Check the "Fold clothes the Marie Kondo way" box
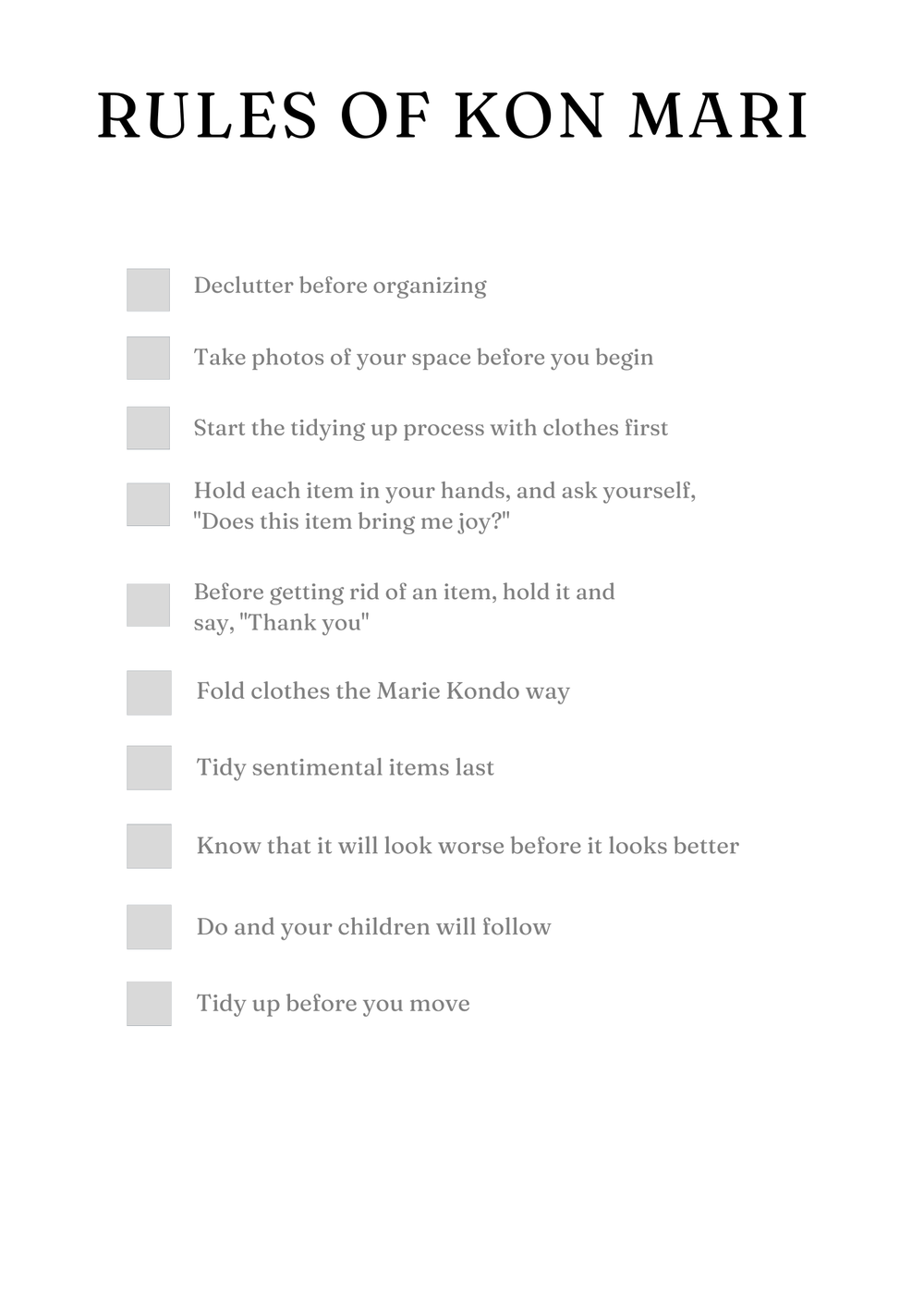924x1307 pixels. click(x=149, y=692)
